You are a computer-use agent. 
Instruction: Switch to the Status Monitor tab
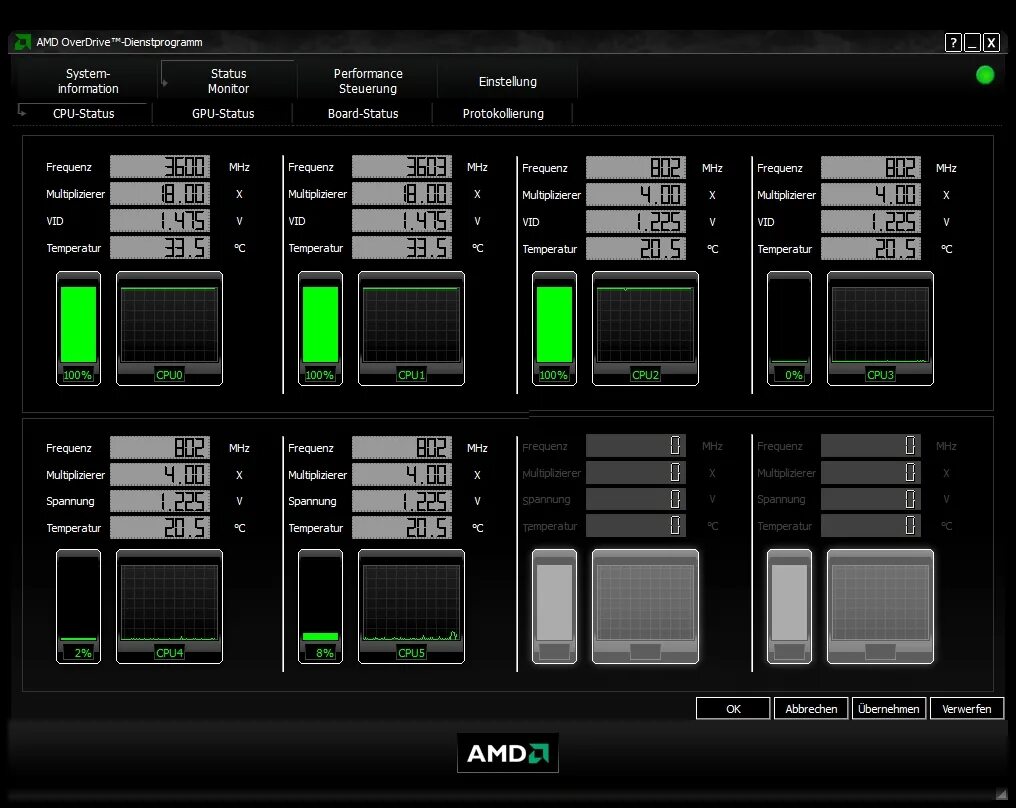tap(228, 81)
